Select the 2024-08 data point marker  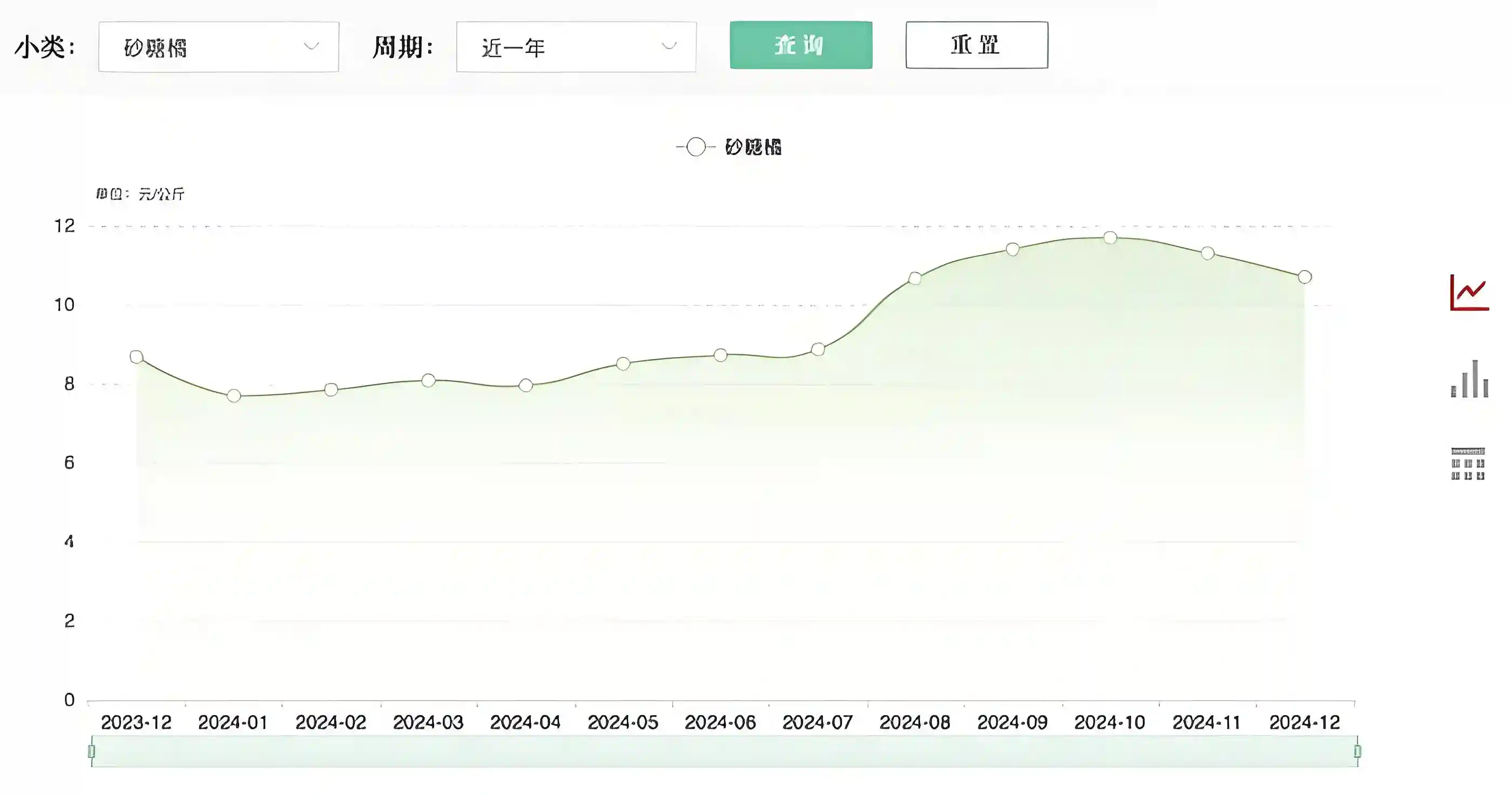click(x=914, y=278)
